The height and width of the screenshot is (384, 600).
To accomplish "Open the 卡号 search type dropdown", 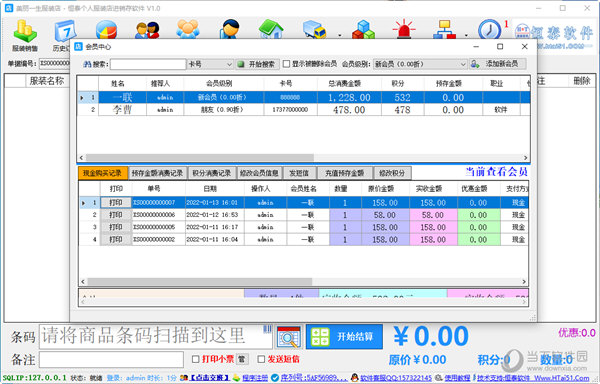I will [210, 64].
